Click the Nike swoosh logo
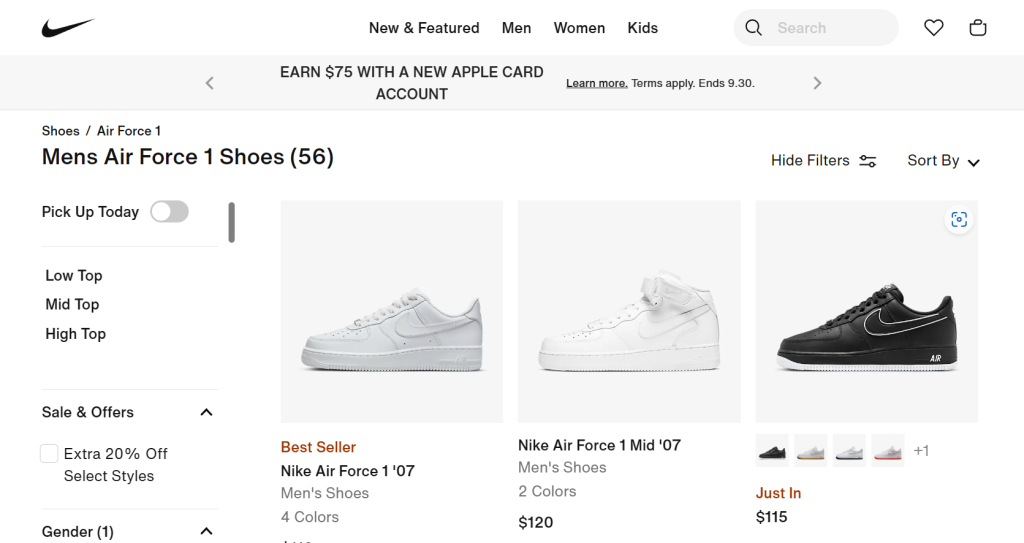 click(x=67, y=28)
